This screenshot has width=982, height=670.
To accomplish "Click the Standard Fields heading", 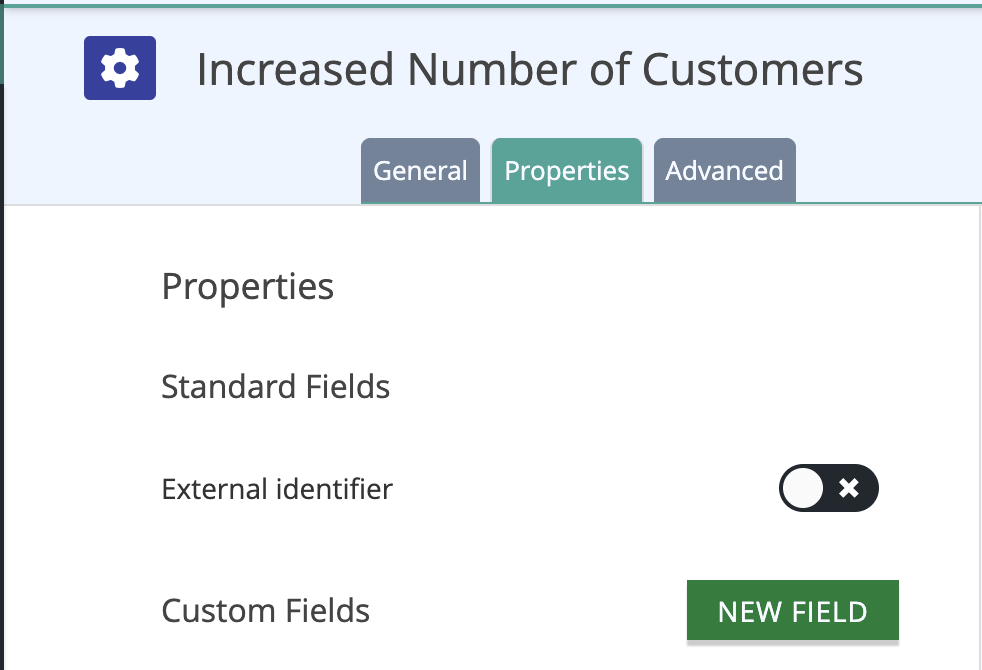I will [276, 386].
